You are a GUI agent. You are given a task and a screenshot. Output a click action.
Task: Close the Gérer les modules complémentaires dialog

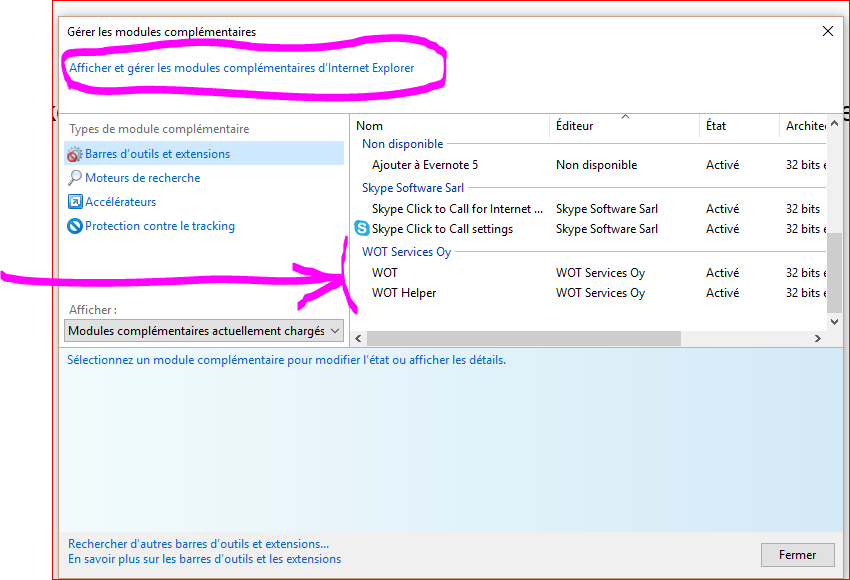pos(828,31)
